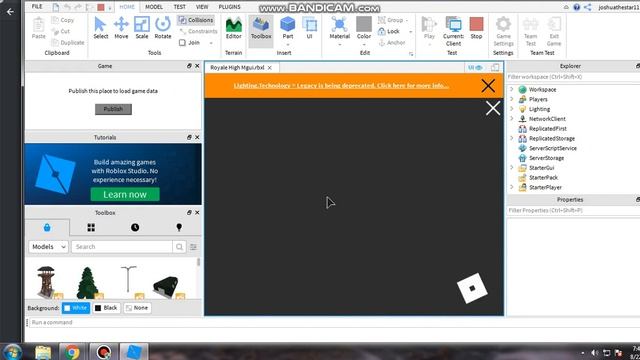Insert a Part from ribbon
Image resolution: width=640 pixels, height=360 pixels.
[288, 29]
